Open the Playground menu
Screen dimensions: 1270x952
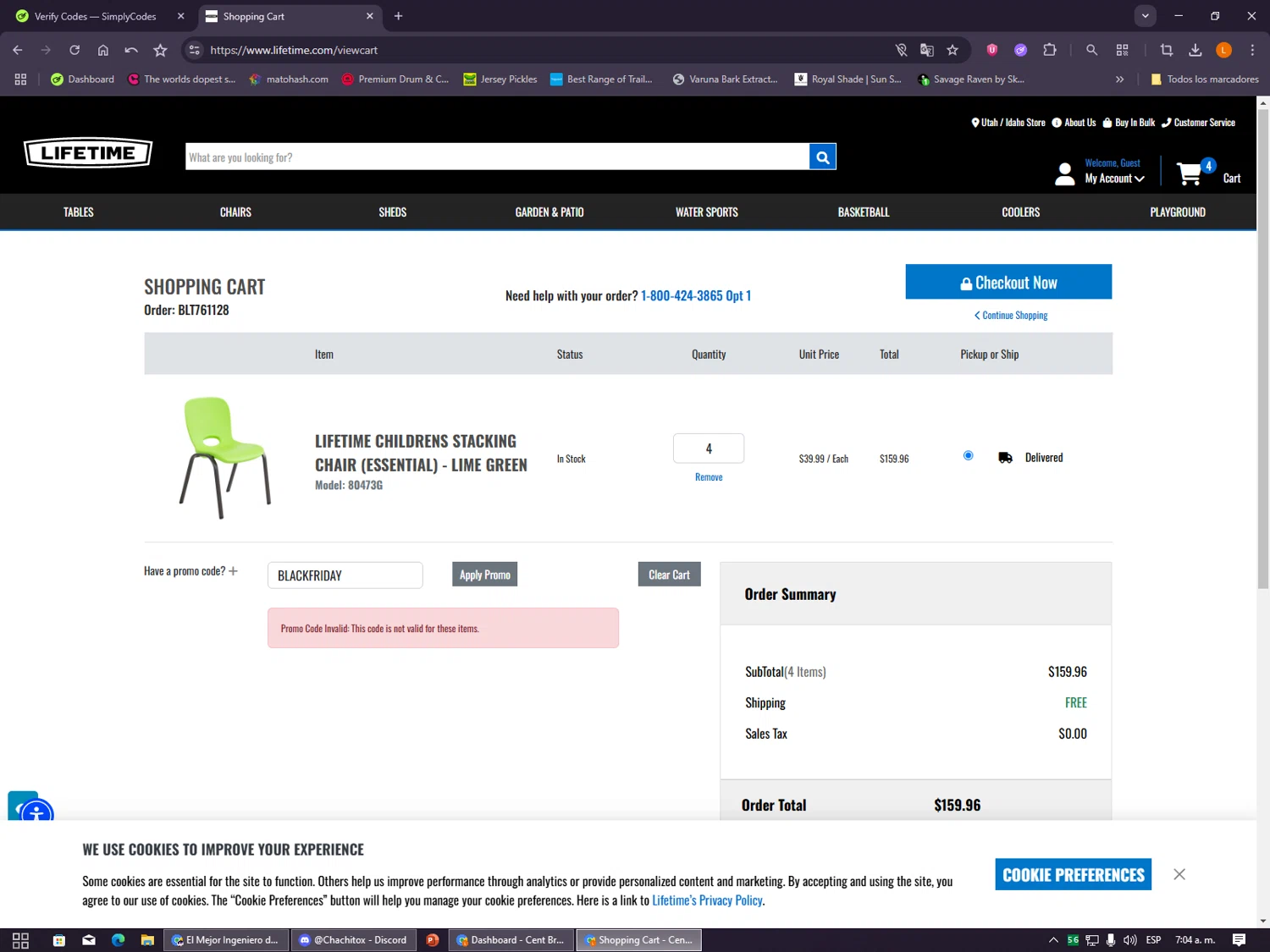(x=1178, y=212)
